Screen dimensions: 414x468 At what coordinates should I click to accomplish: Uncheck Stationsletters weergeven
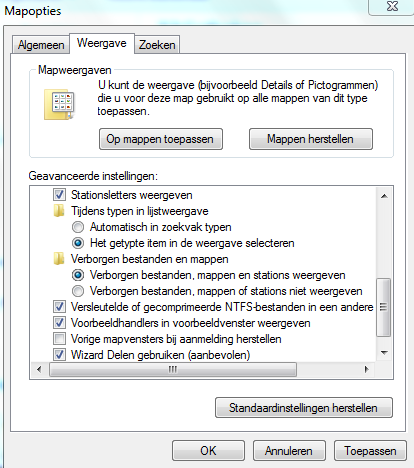[59, 195]
